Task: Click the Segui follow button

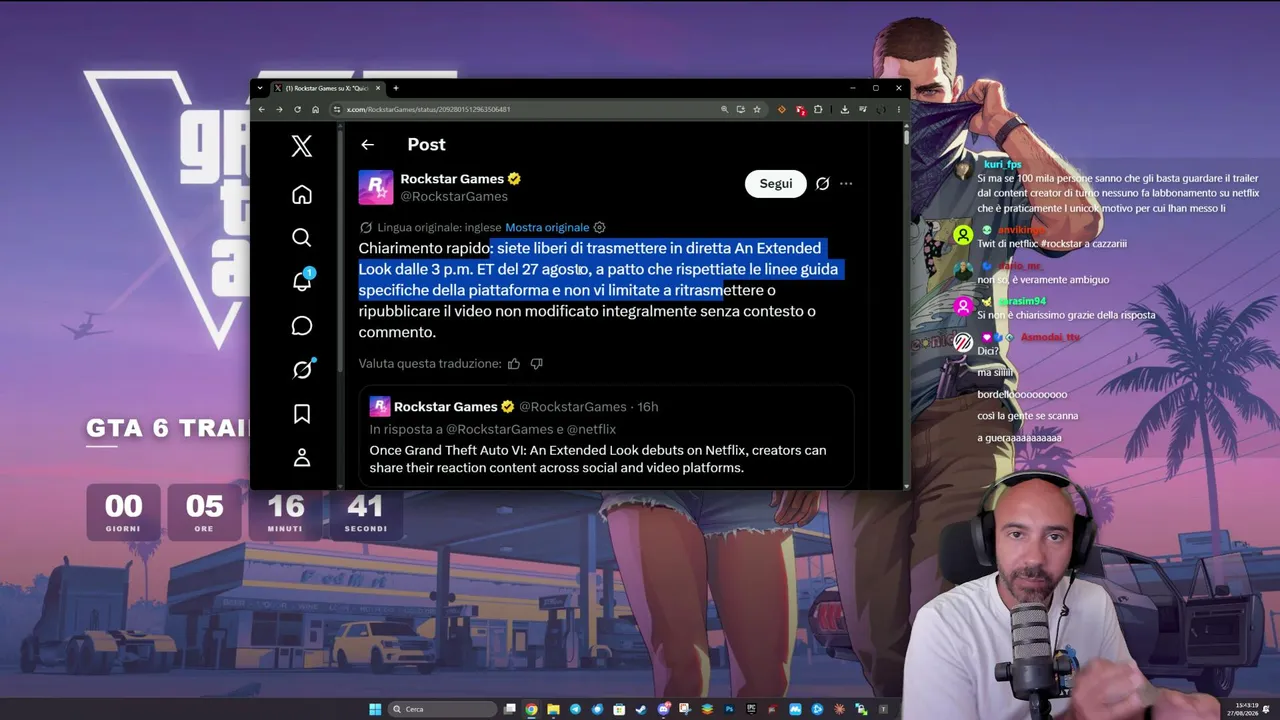Action: [775, 184]
